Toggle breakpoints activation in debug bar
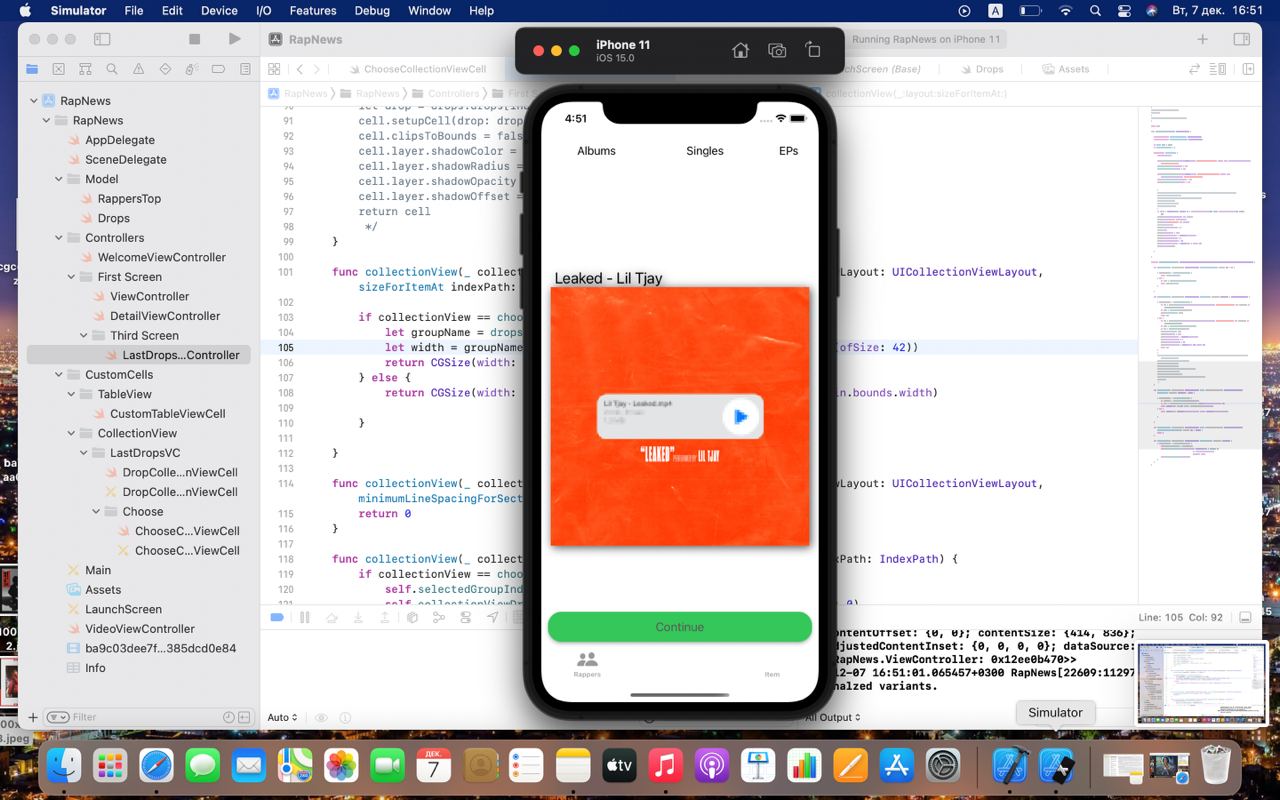This screenshot has height=800, width=1280. [278, 618]
